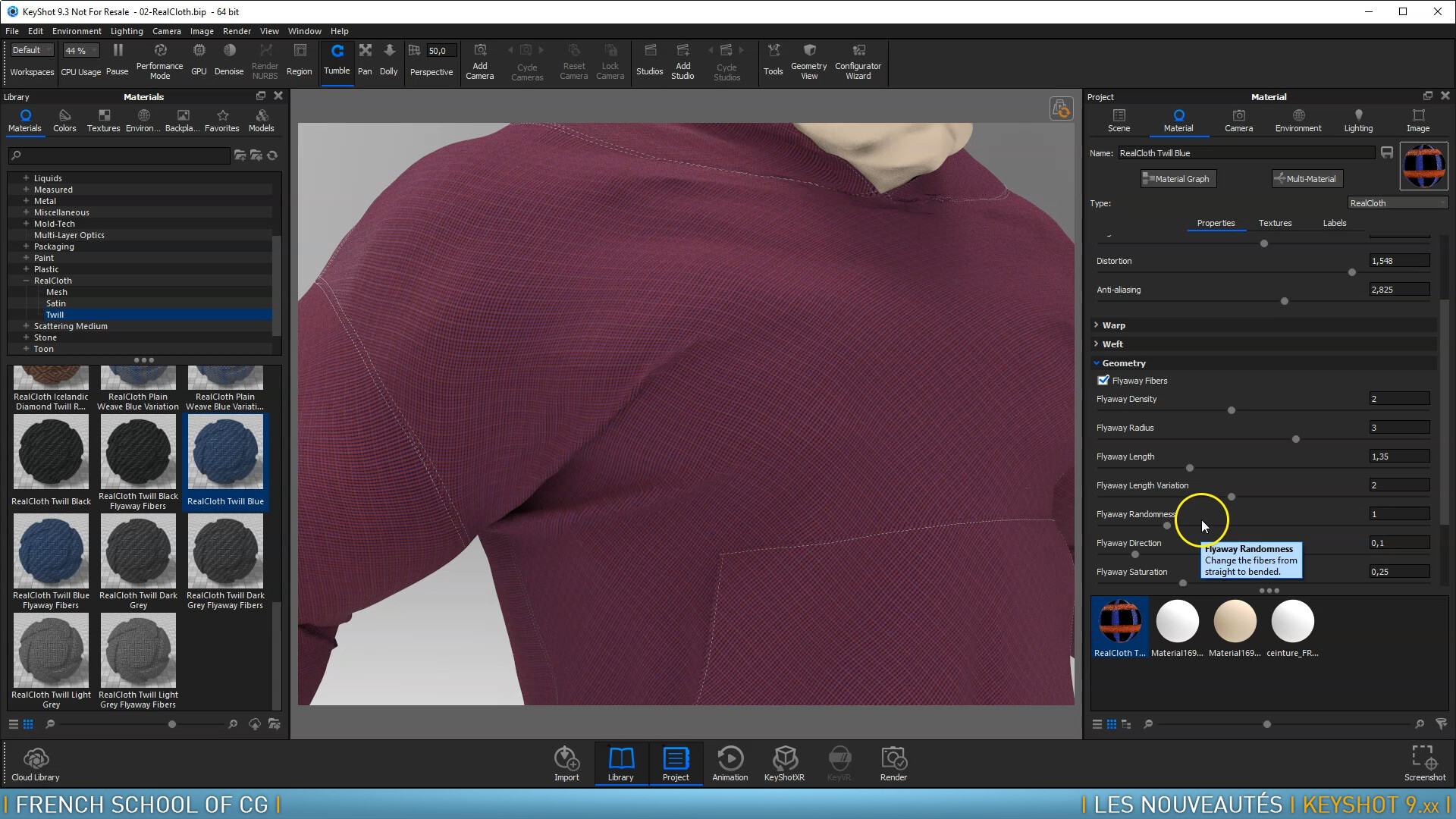Open the Cloud Library

pyautogui.click(x=34, y=762)
